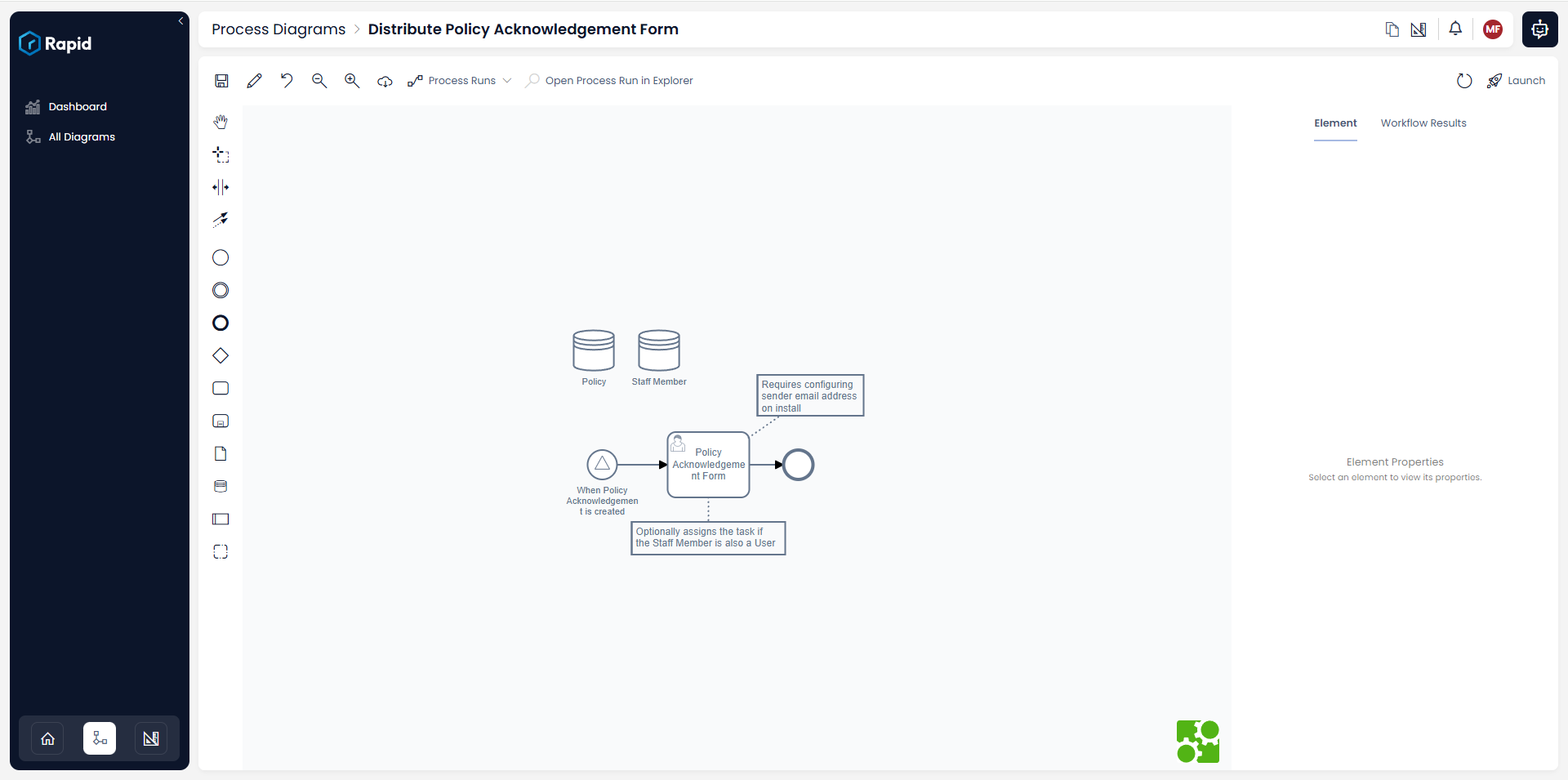Activate the lasso selection tool

(x=220, y=154)
